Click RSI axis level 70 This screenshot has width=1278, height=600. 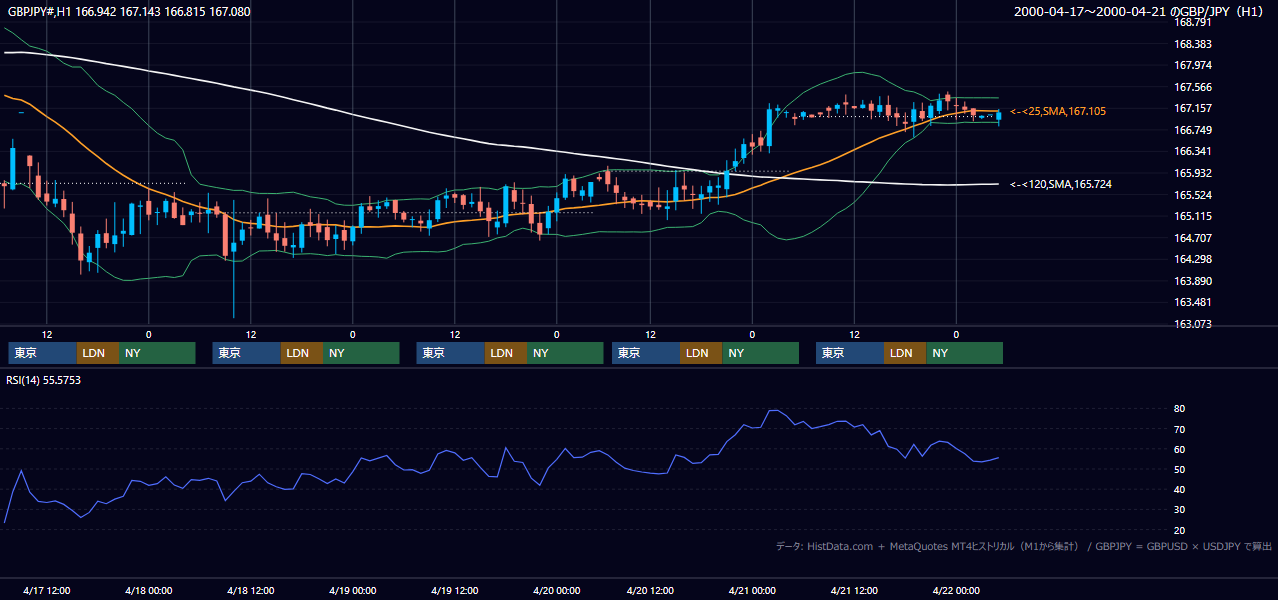(1180, 429)
